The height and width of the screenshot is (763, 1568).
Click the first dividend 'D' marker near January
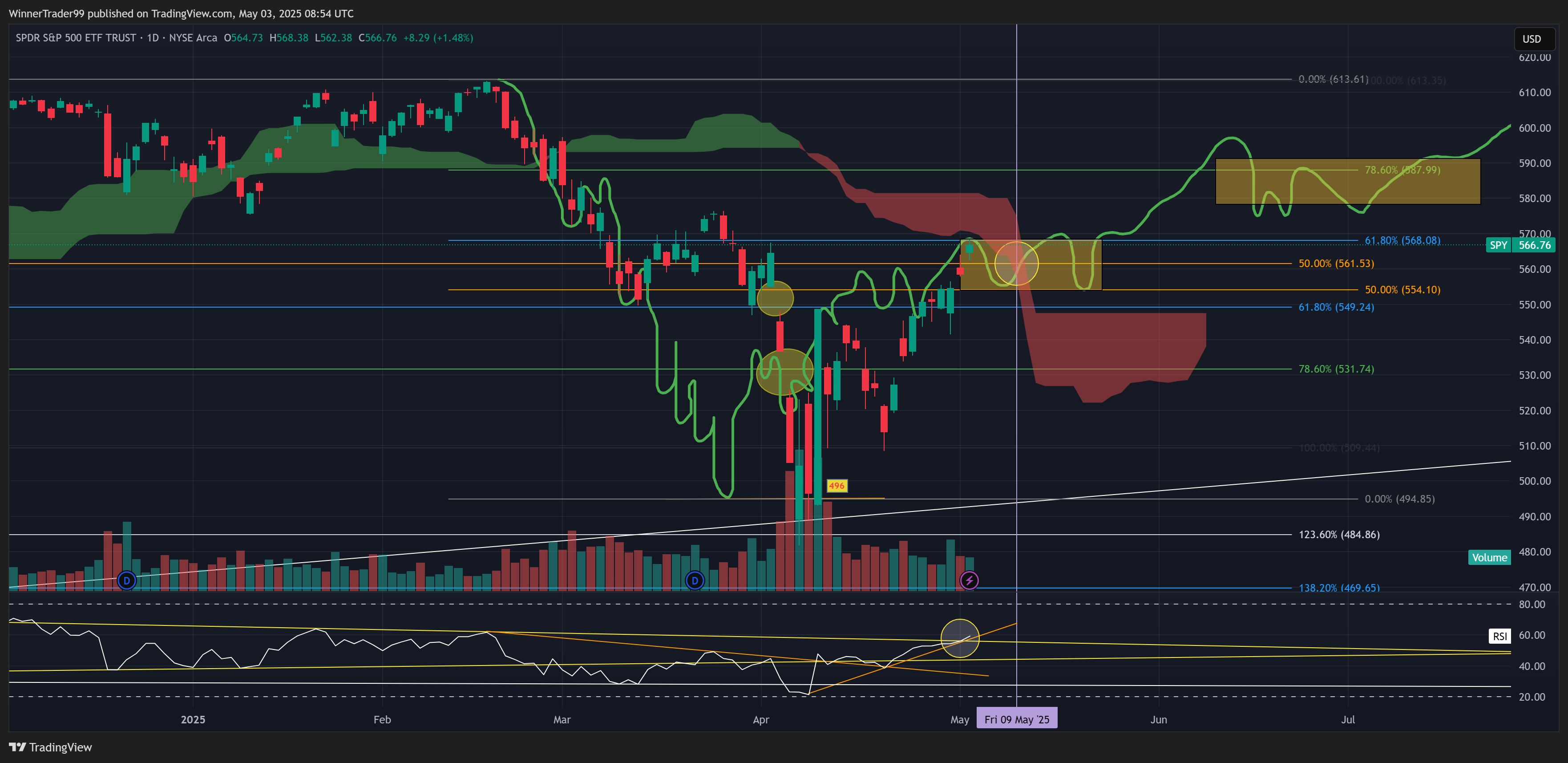pyautogui.click(x=127, y=580)
